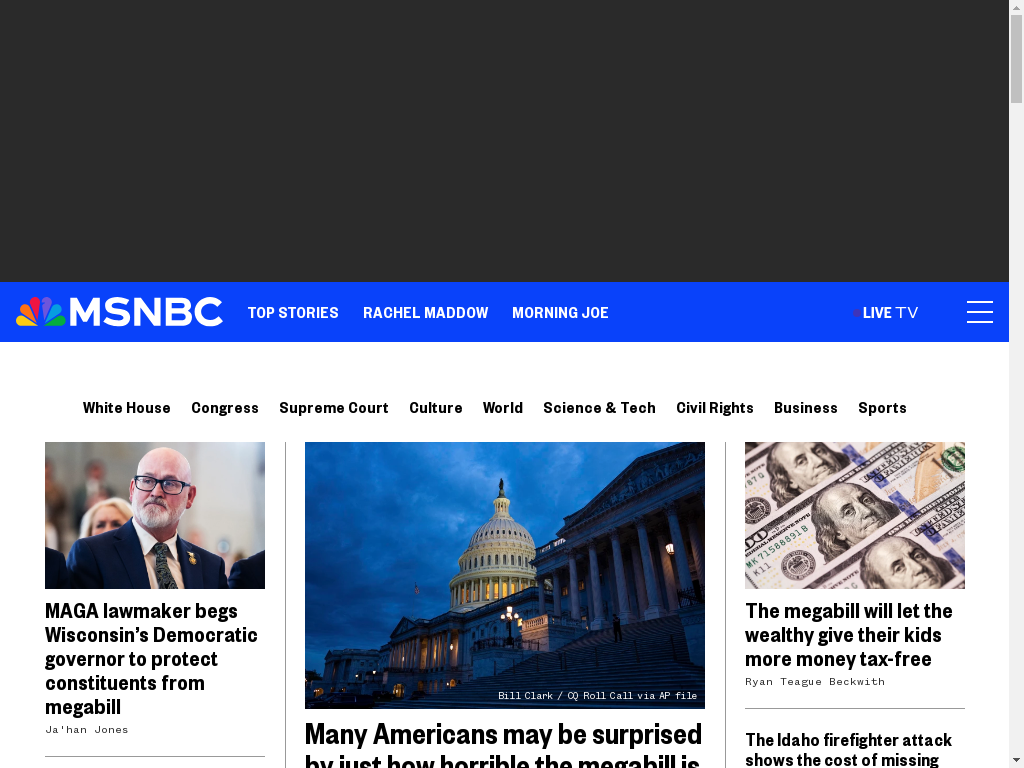Open the hamburger menu icon
Viewport: 1024px width, 768px height.
pyautogui.click(x=980, y=312)
